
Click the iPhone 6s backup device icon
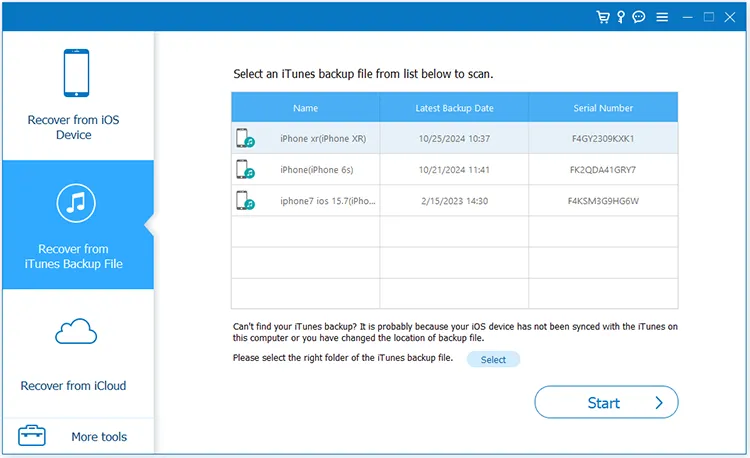tap(244, 169)
